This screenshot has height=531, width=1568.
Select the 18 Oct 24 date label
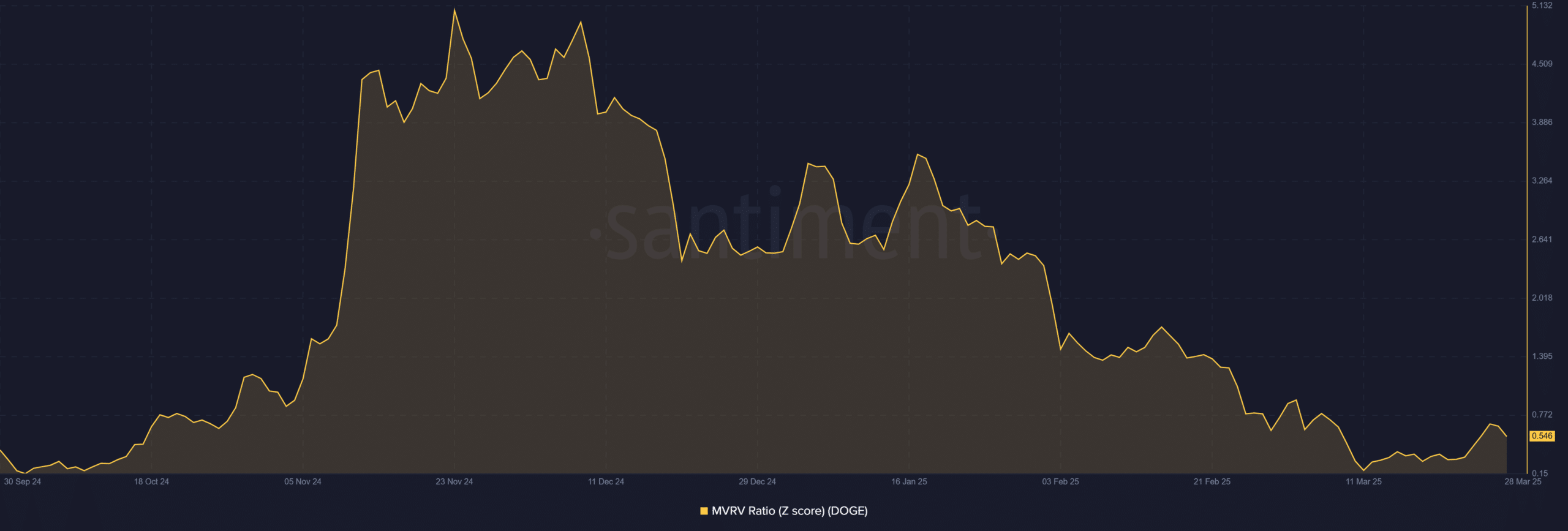[151, 481]
